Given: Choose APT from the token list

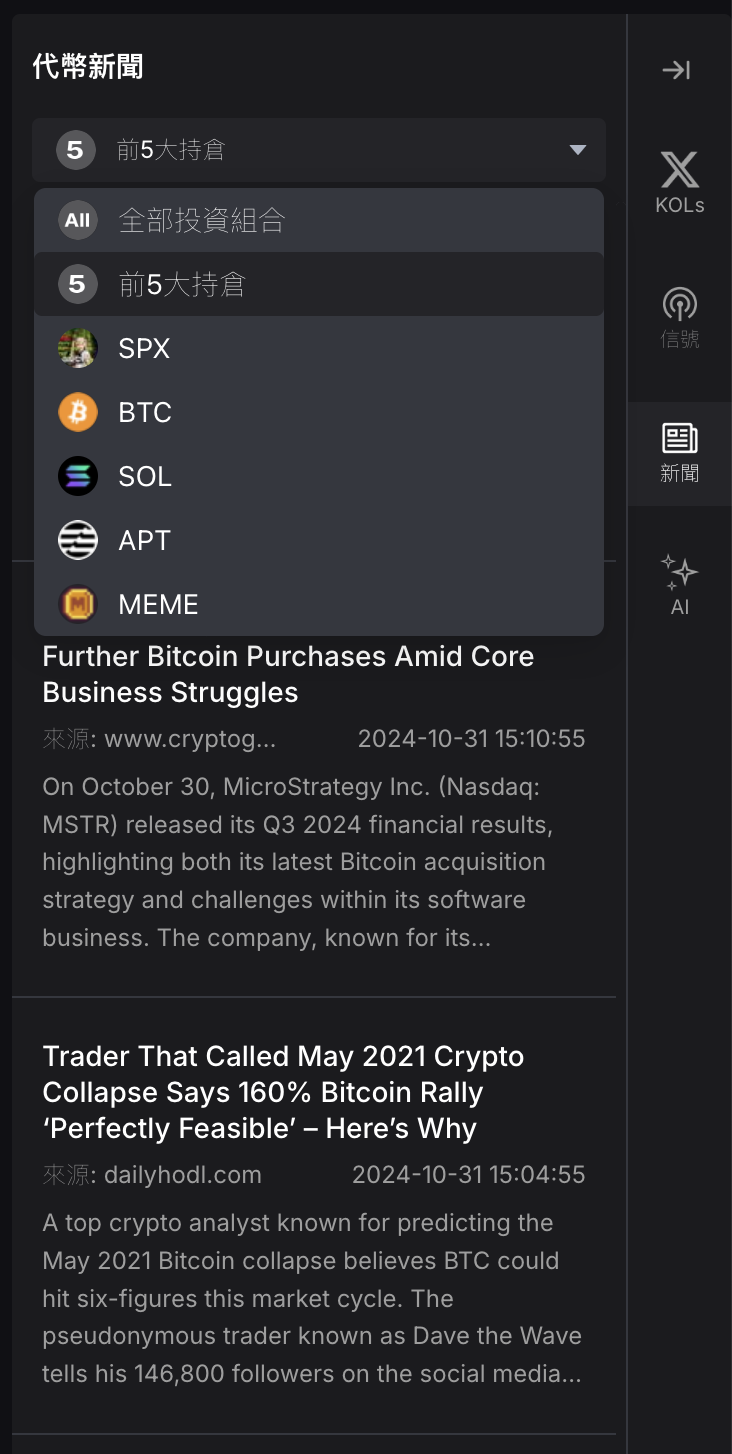Looking at the screenshot, I should [145, 541].
